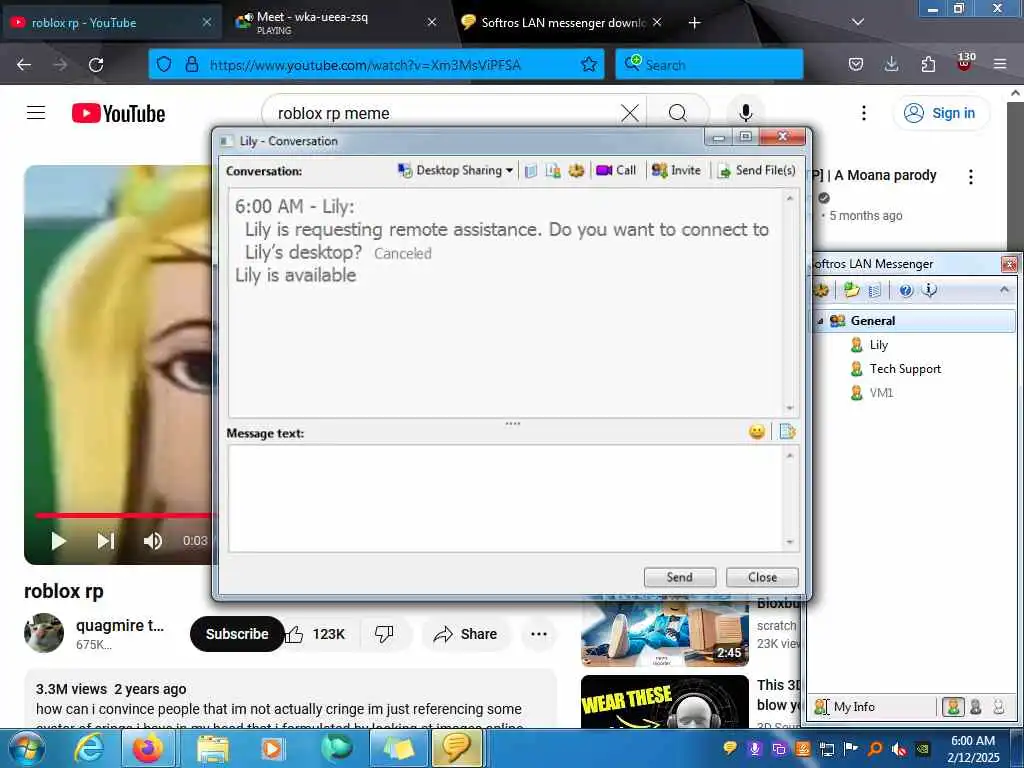Like the video with 123K likes
This screenshot has height=768, width=1024.
[316, 634]
